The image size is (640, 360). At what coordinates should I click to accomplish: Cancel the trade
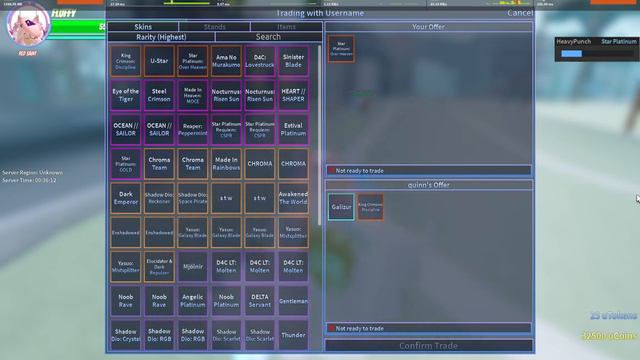click(x=519, y=13)
